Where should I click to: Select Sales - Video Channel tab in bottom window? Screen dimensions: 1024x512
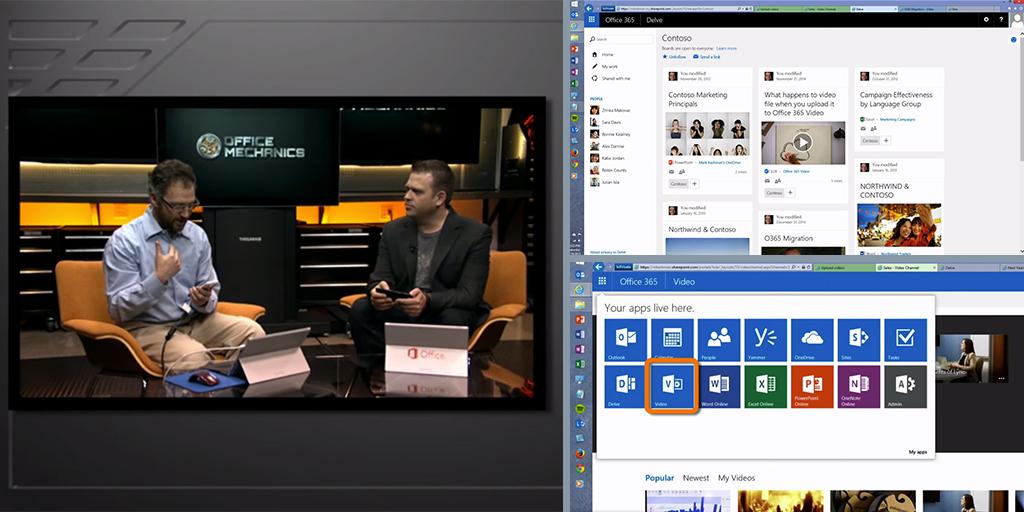point(907,268)
